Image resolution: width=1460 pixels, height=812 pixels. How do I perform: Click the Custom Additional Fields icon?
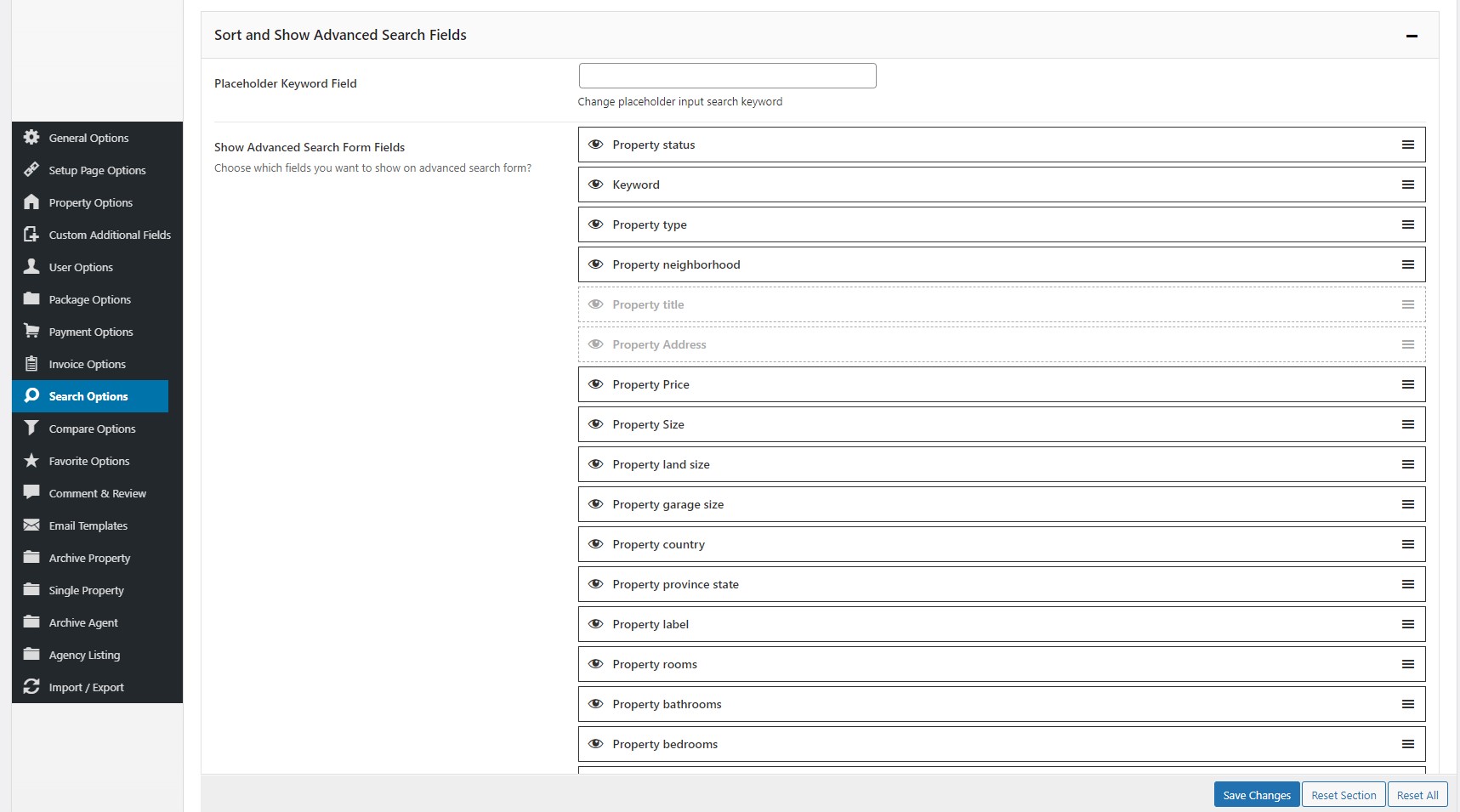tap(31, 234)
